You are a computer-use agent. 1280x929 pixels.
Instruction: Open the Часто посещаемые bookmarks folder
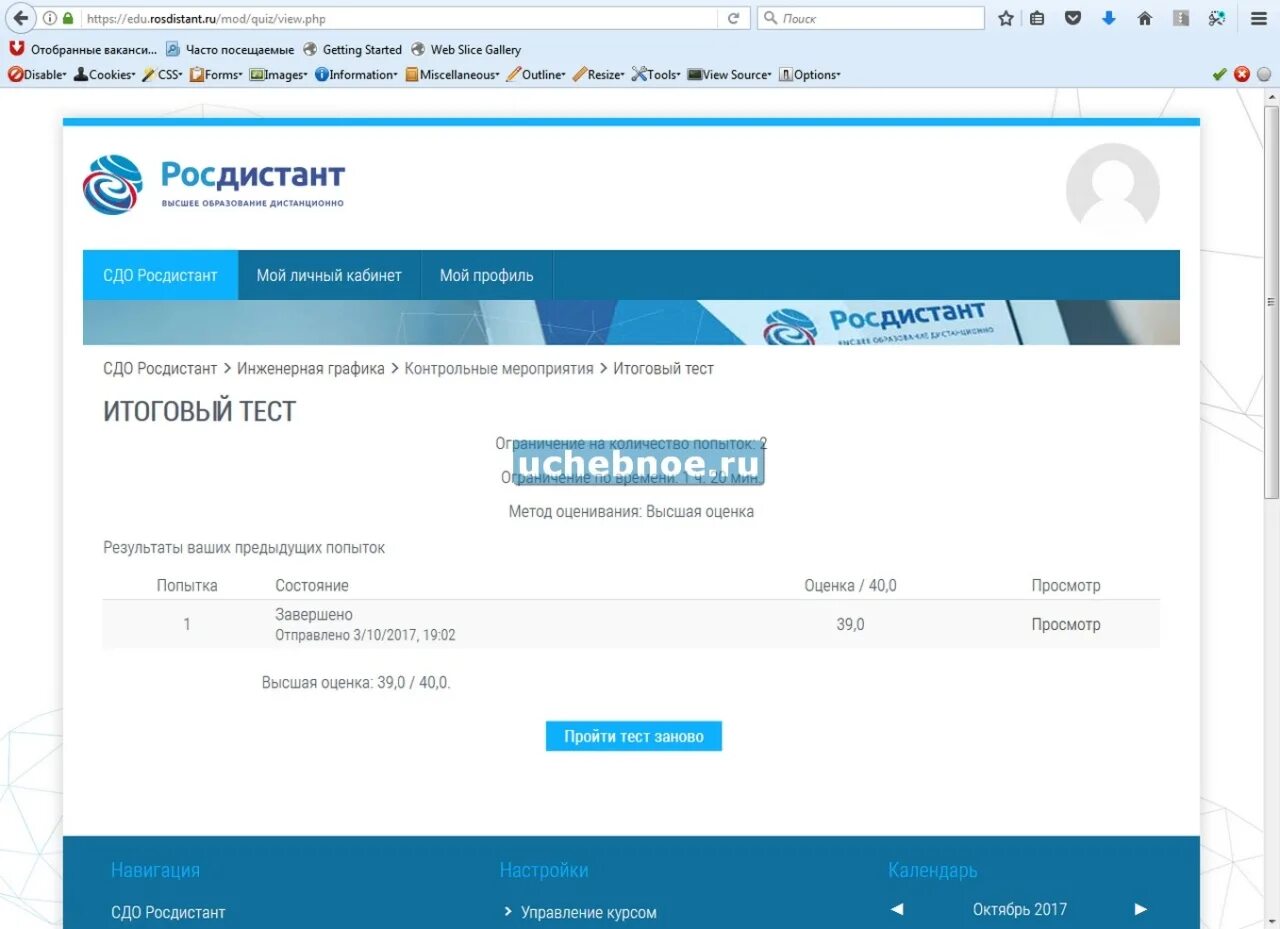(230, 49)
